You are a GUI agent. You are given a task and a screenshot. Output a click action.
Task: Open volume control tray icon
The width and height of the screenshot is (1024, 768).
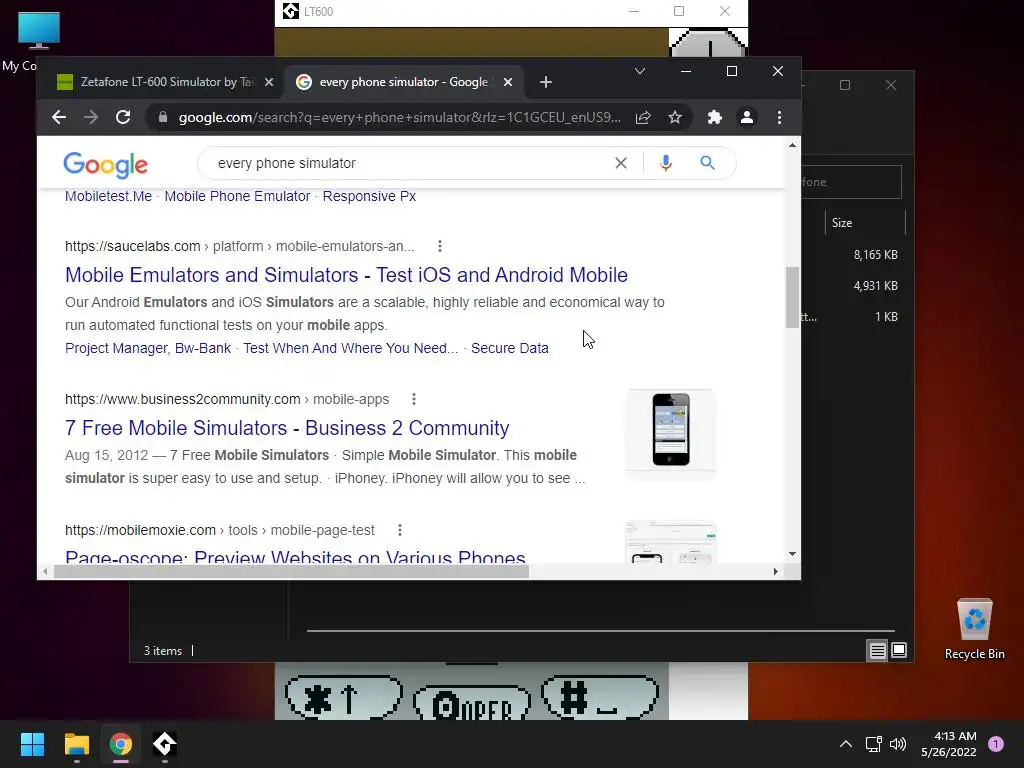pyautogui.click(x=899, y=744)
